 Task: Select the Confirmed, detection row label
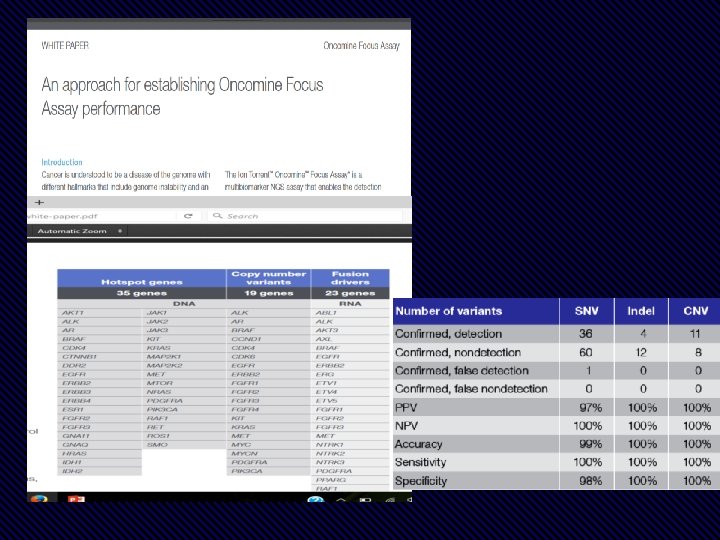click(x=448, y=334)
